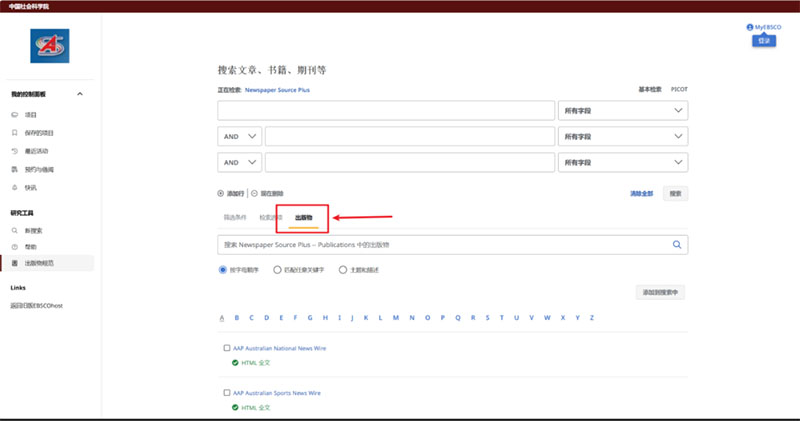800x421 pixels.
Task: Click the 添加到搜索中 button
Action: pos(660,292)
